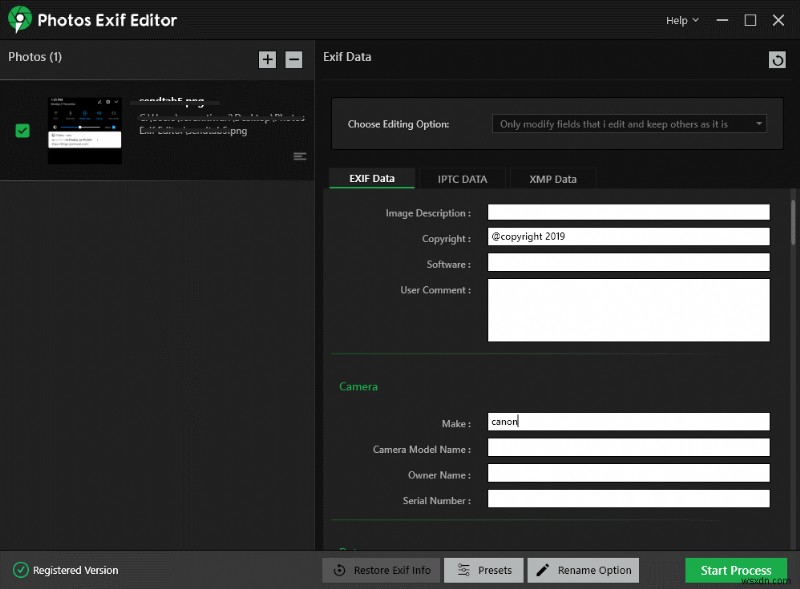The image size is (800, 589).
Task: Open the photo details lines icon
Action: [x=299, y=157]
